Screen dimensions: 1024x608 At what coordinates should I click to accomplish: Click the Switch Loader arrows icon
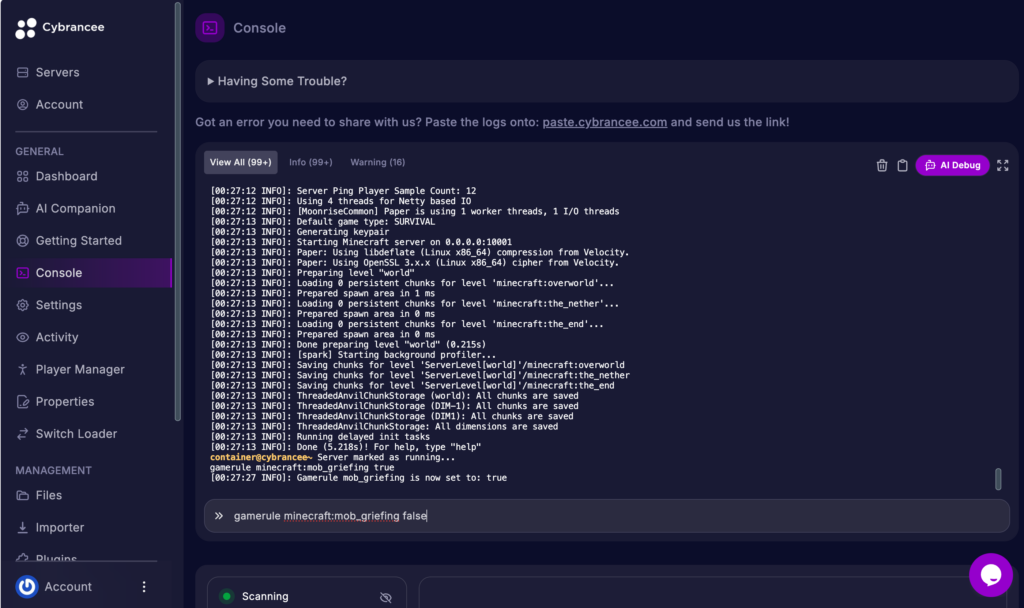(x=23, y=434)
